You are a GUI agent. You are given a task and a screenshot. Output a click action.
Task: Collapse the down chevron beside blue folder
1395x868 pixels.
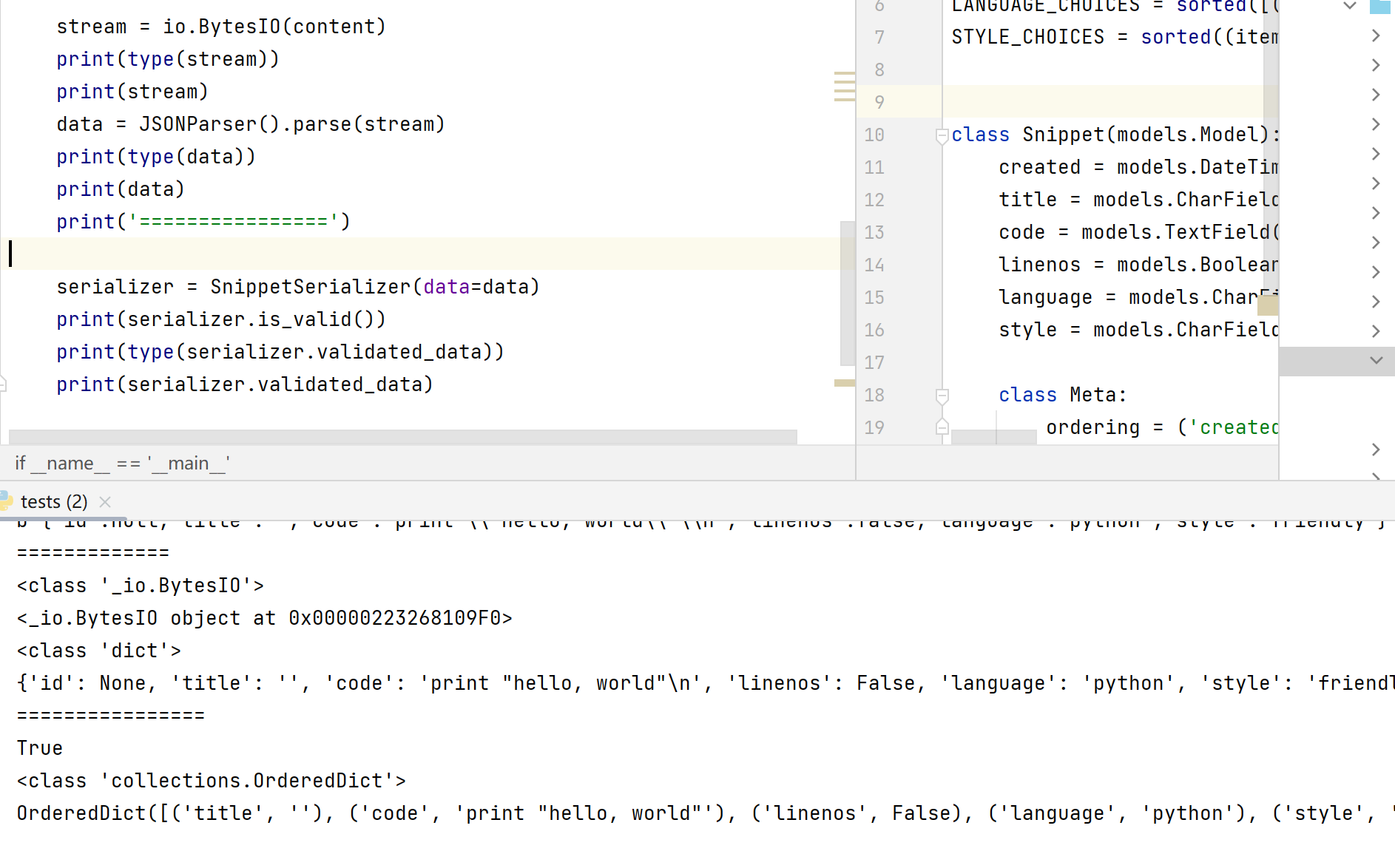(1350, 7)
